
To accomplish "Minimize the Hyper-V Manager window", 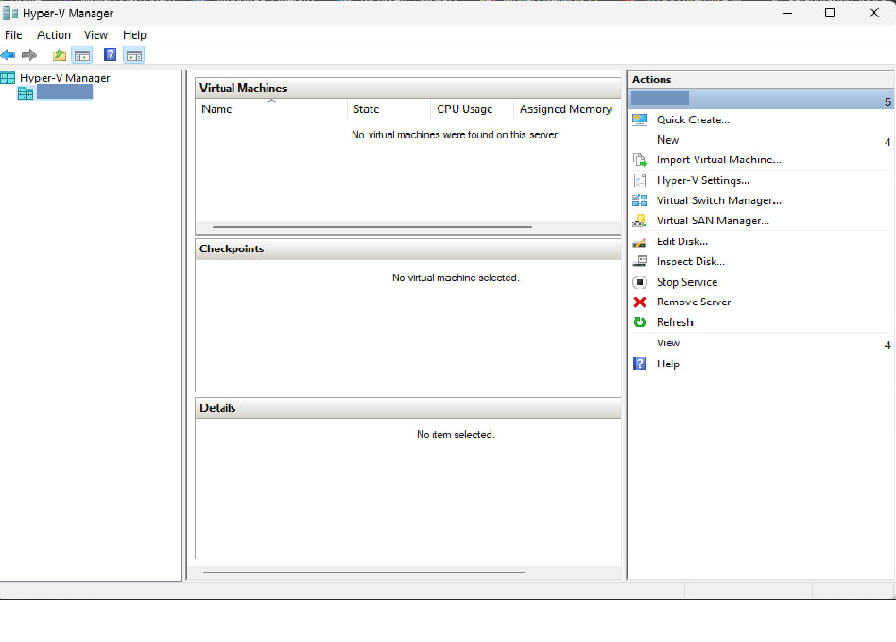I will point(787,13).
